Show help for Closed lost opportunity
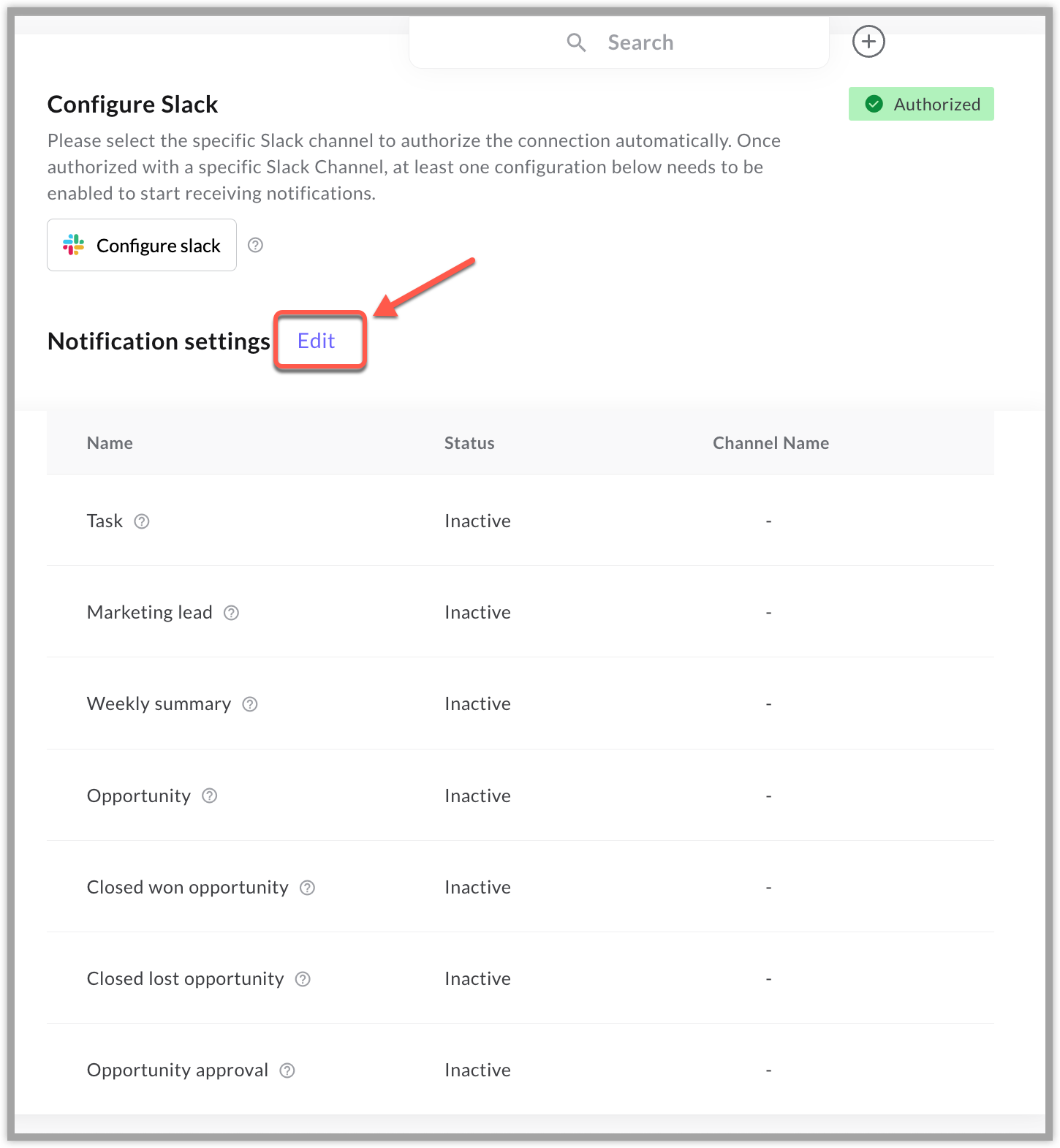This screenshot has height=1148, width=1060. pos(303,979)
